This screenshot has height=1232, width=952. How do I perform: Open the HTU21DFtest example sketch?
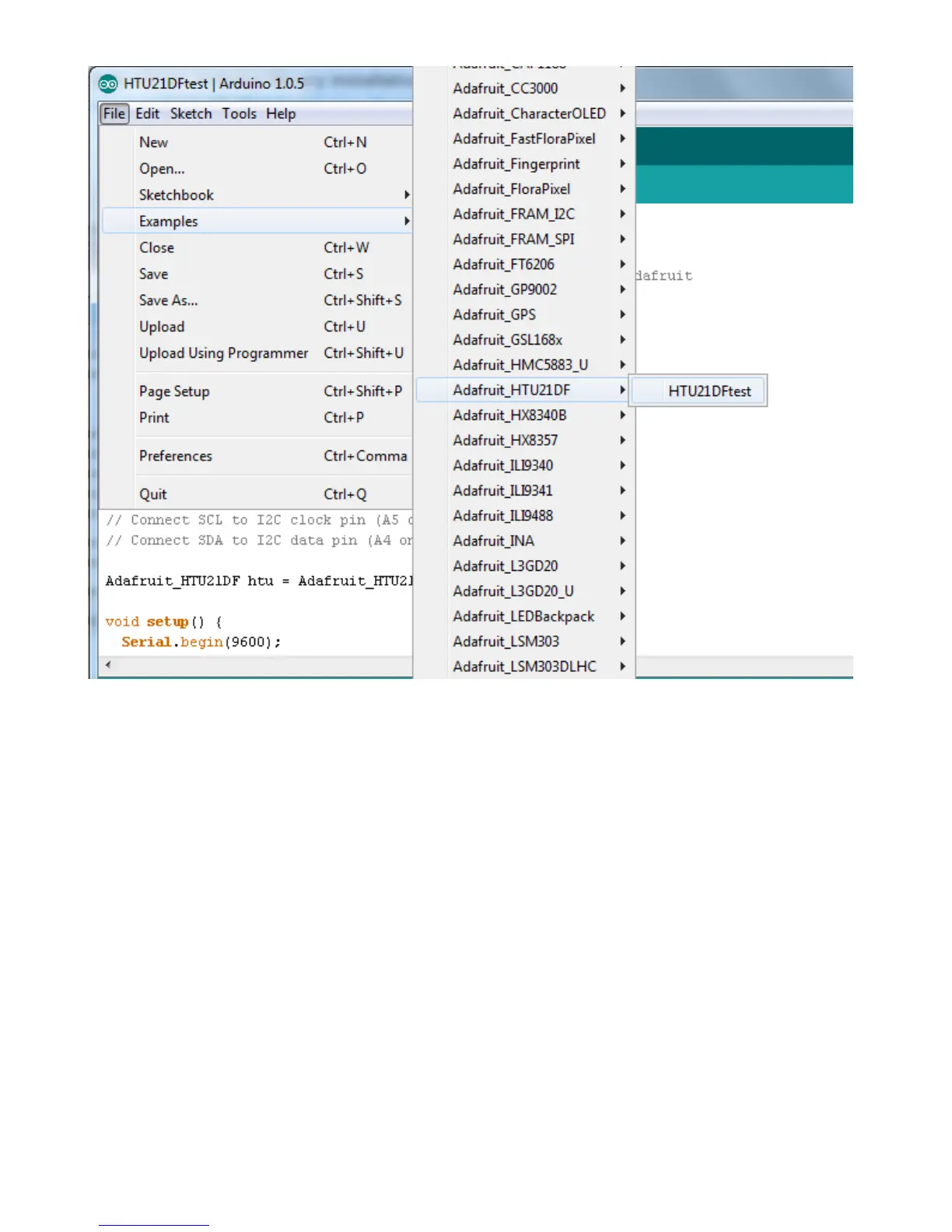pyautogui.click(x=699, y=391)
